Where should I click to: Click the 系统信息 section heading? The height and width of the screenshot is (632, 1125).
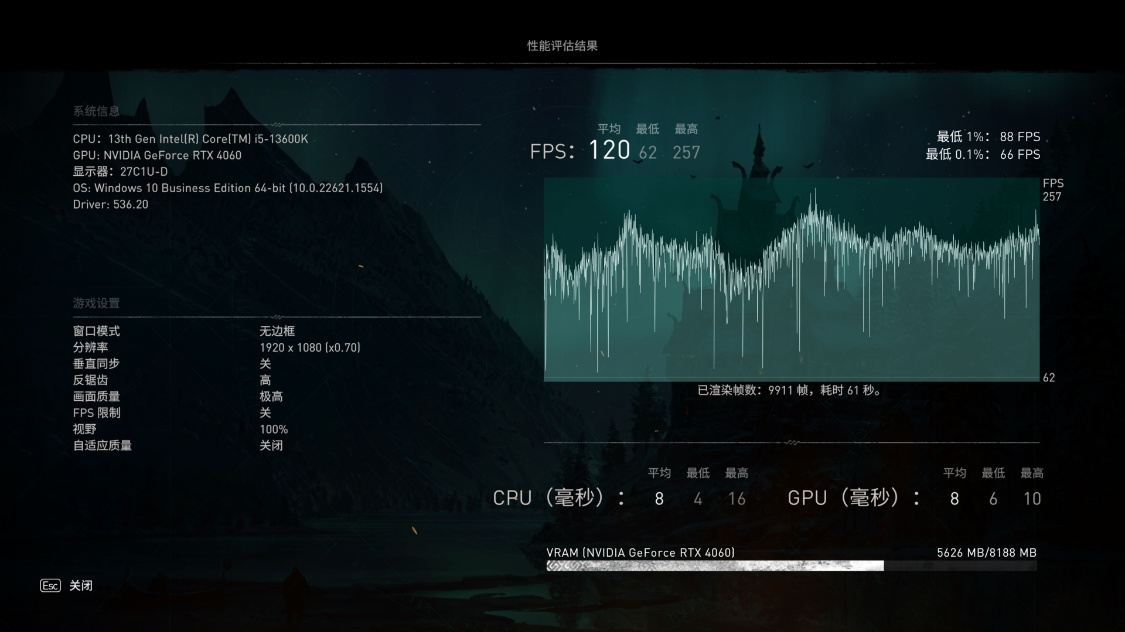(x=96, y=111)
